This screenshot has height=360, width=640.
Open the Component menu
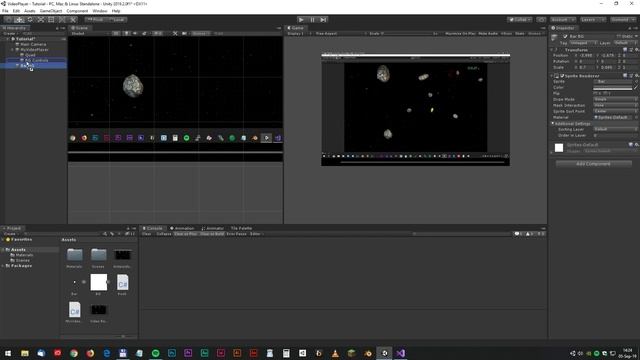click(77, 11)
